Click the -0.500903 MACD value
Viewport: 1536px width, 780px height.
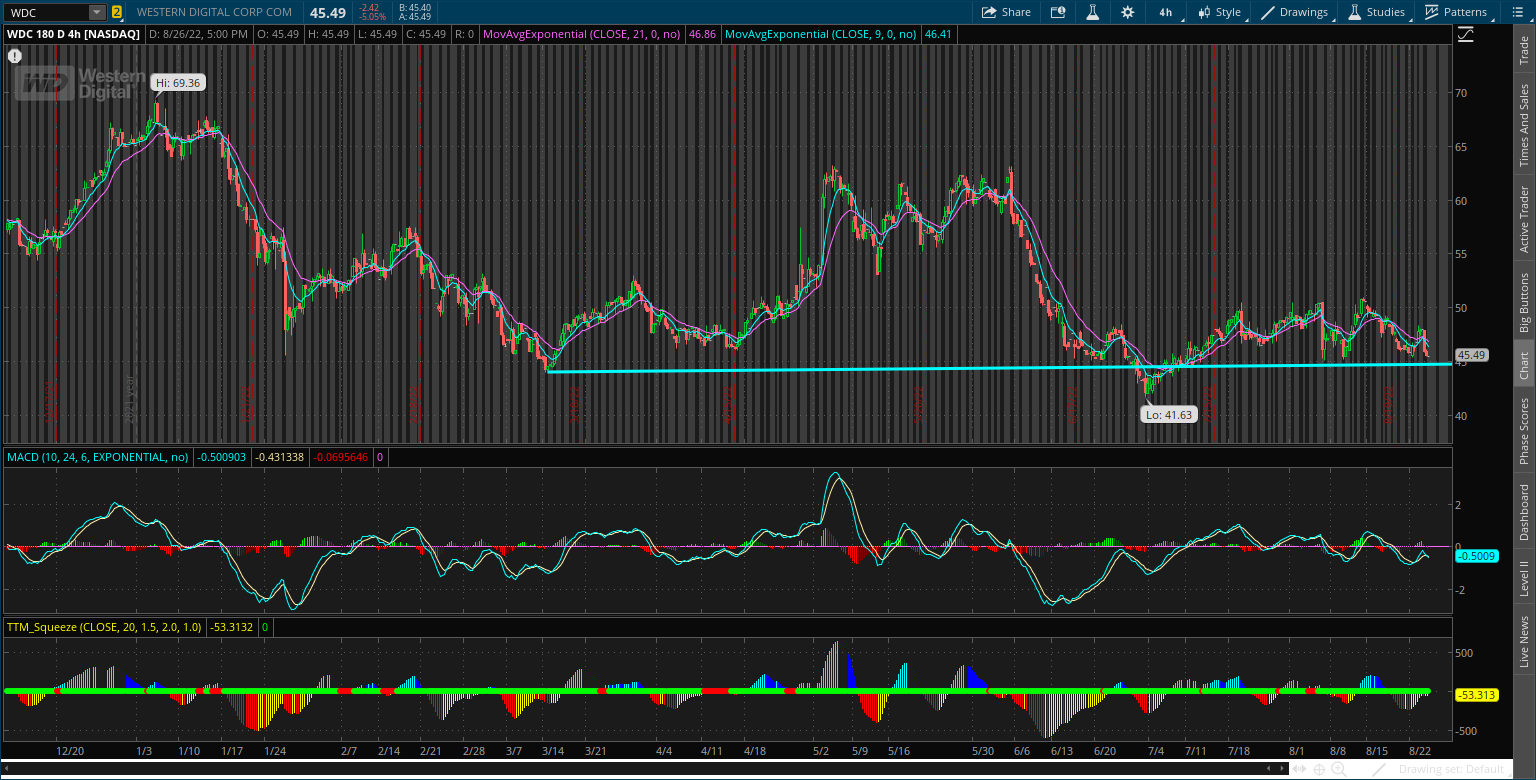point(219,457)
